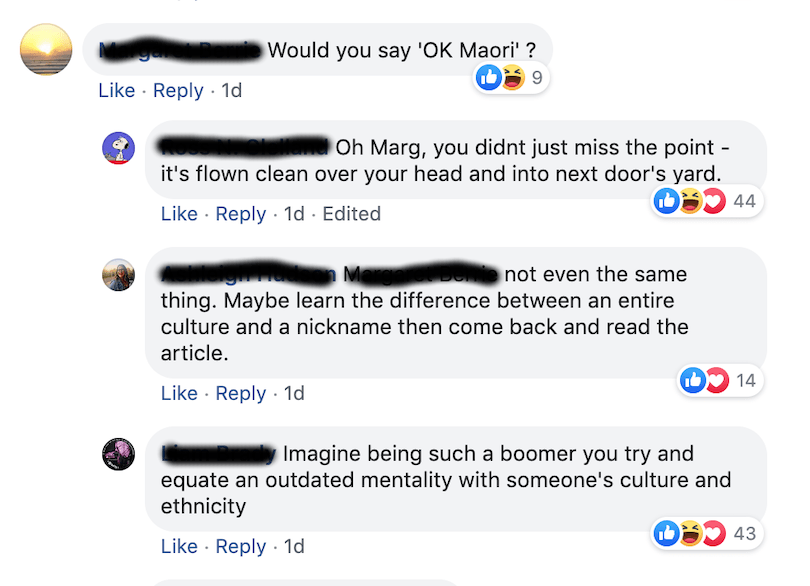Screen dimensions: 810x586
Task: Open reaction icons showing 44 reactions
Action: [703, 201]
